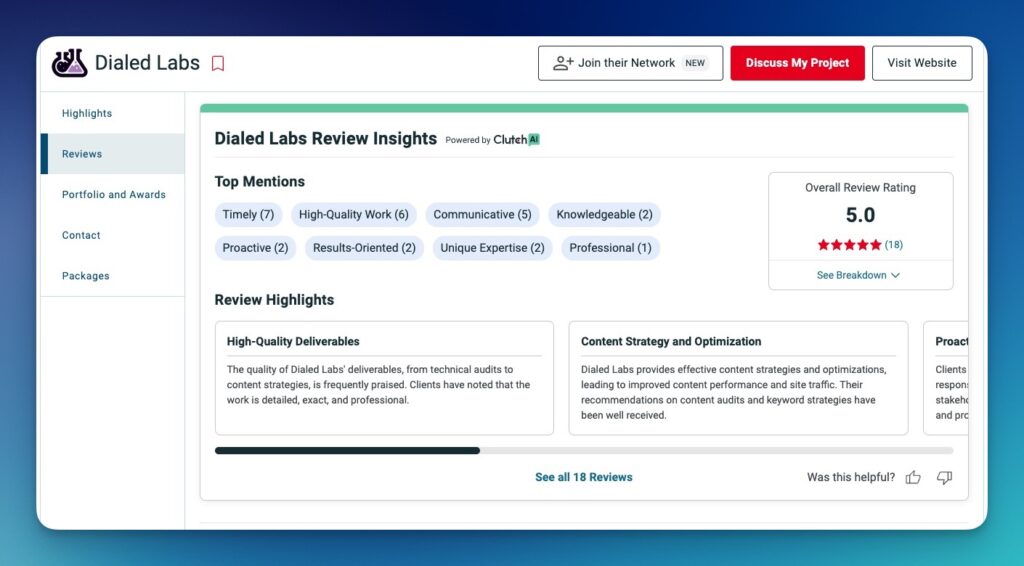This screenshot has height=566, width=1024.
Task: Click the red Discuss My Project button
Action: (x=797, y=63)
